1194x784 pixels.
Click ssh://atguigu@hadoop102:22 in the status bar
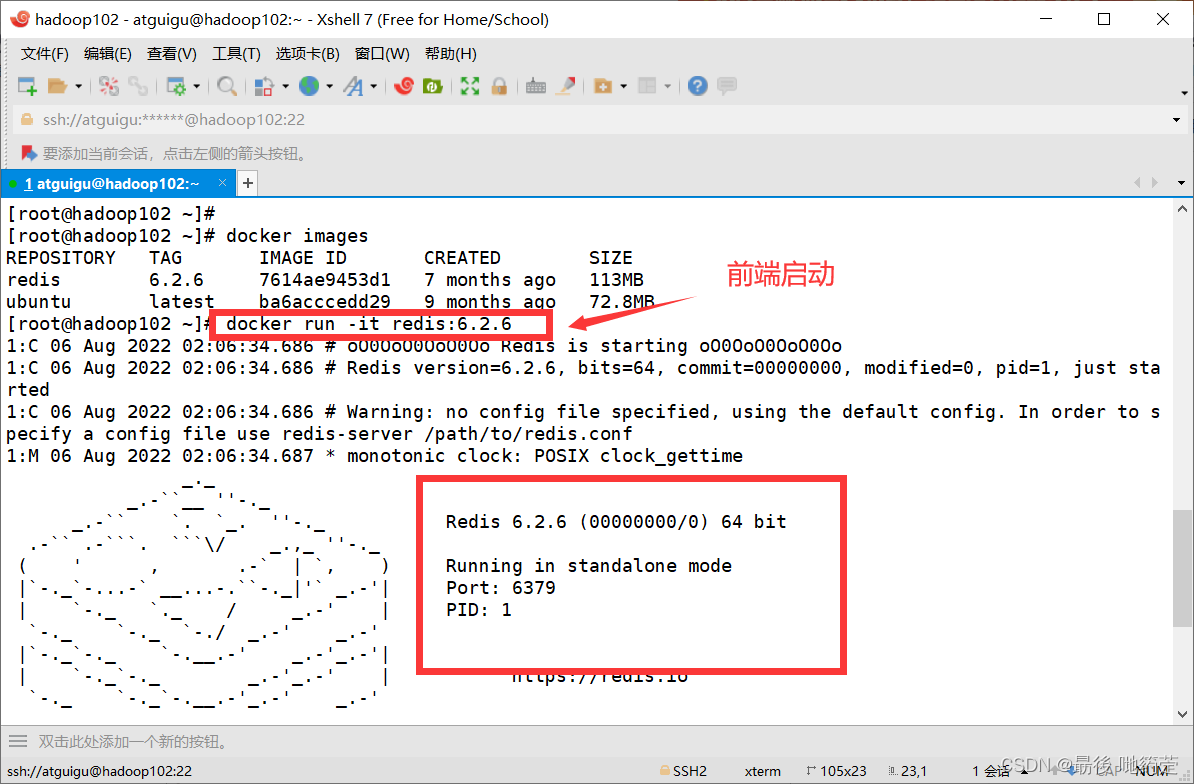(x=100, y=771)
